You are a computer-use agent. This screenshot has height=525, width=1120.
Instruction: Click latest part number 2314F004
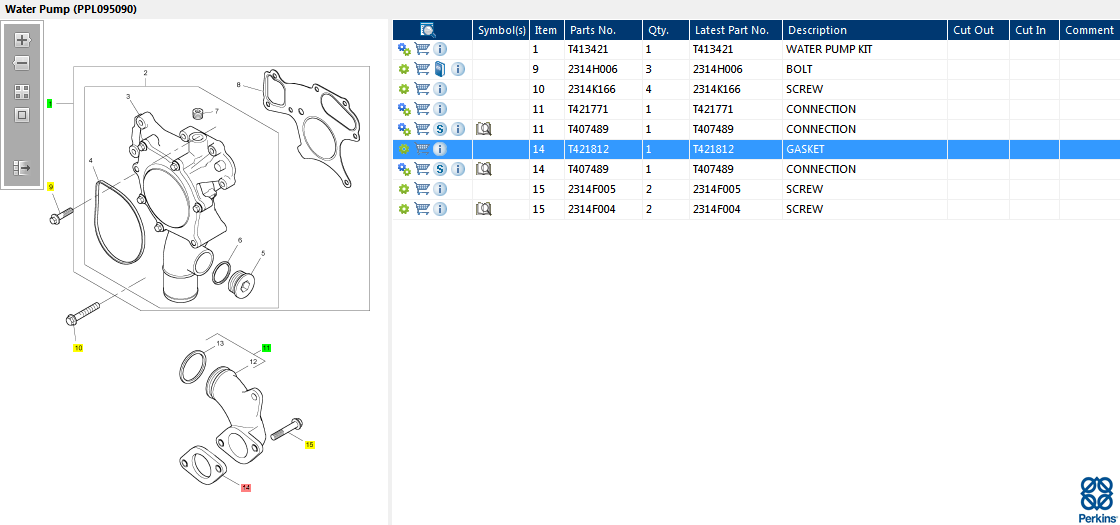[x=716, y=209]
